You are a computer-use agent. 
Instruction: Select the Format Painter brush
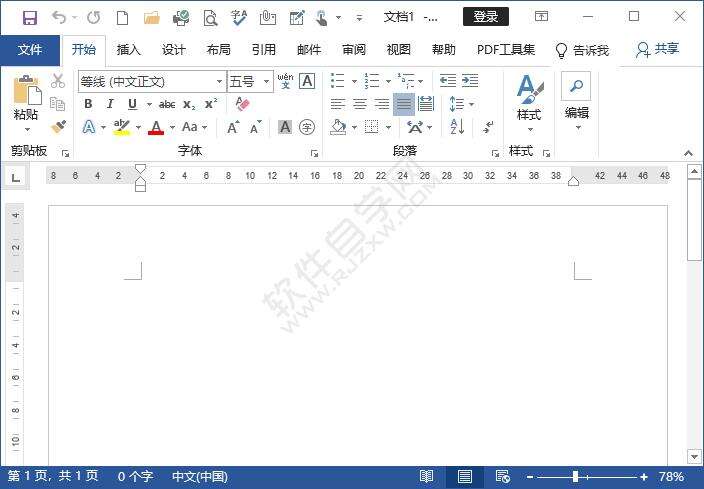tap(58, 127)
